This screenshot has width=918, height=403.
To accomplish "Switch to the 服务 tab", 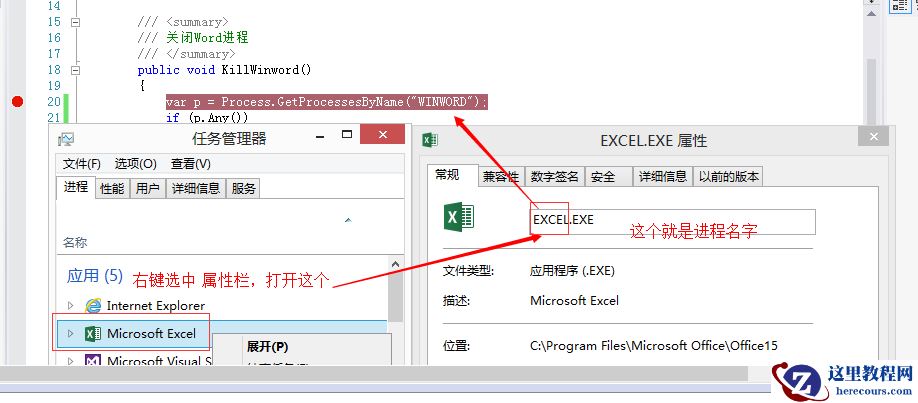I will [x=244, y=188].
